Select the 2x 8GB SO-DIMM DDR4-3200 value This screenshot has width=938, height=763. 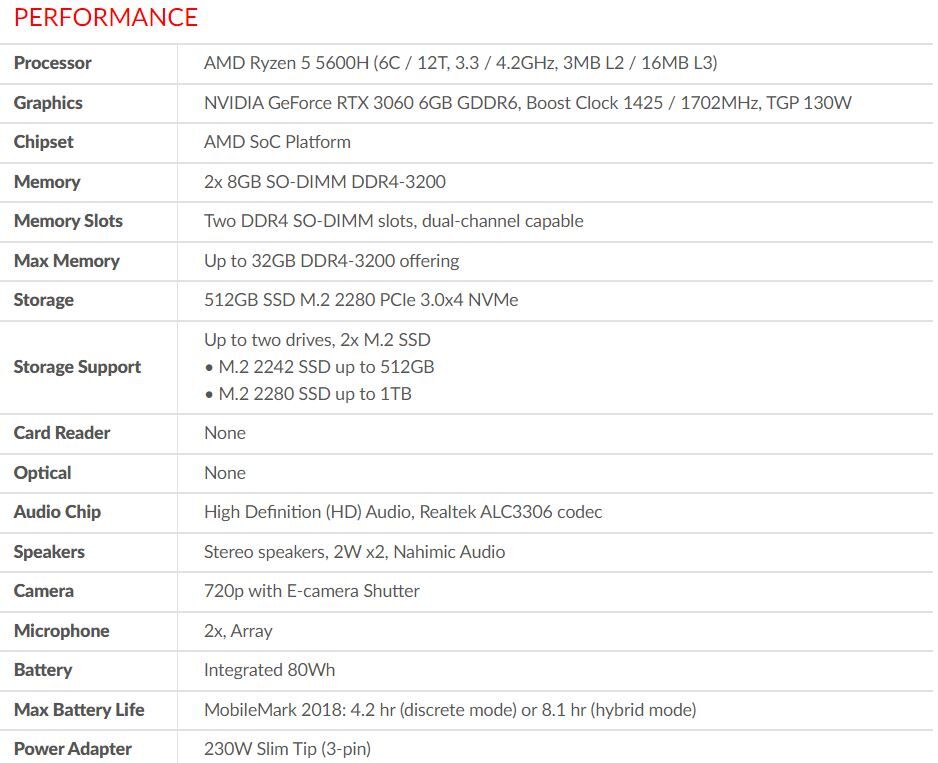point(325,182)
